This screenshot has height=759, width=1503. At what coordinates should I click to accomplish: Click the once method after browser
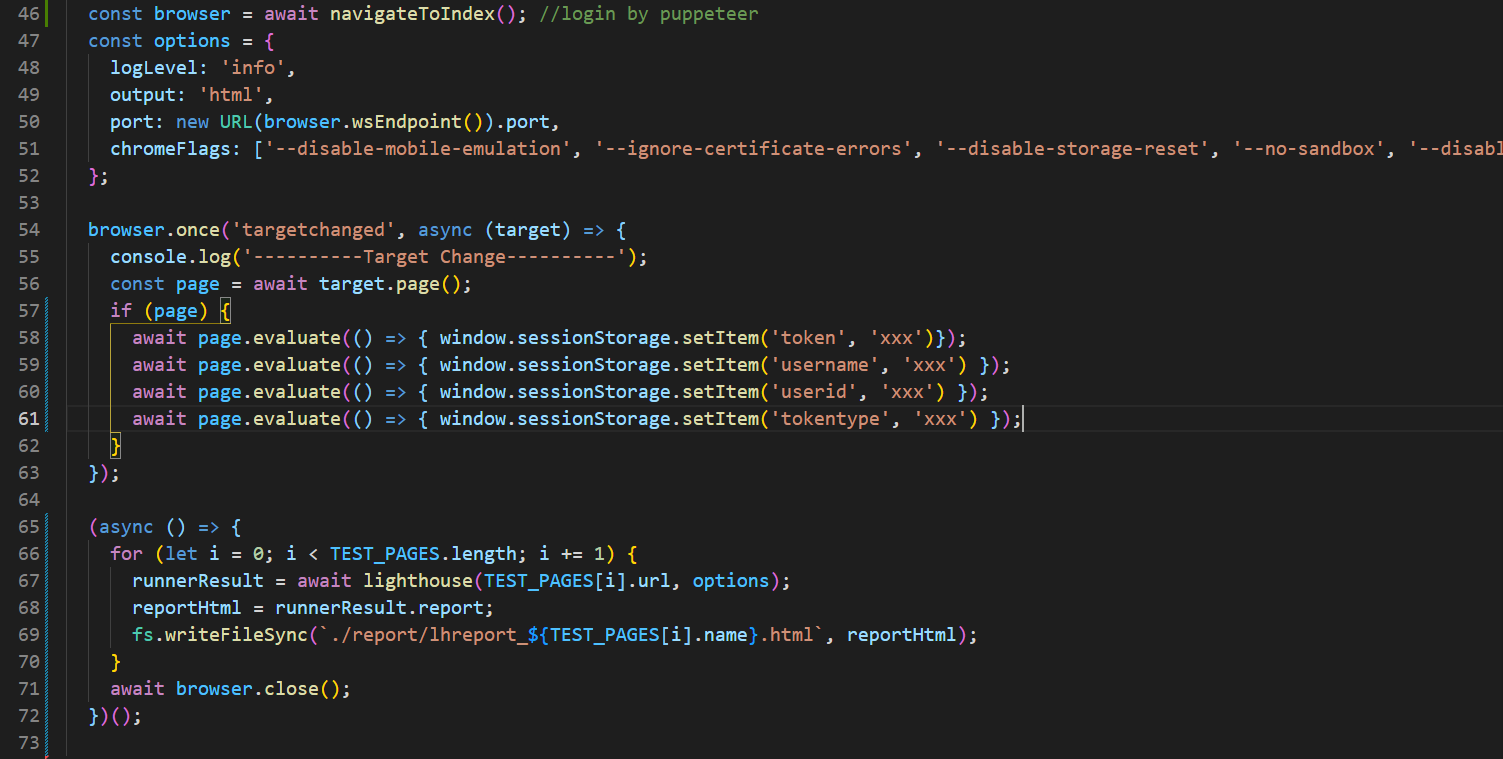point(198,230)
